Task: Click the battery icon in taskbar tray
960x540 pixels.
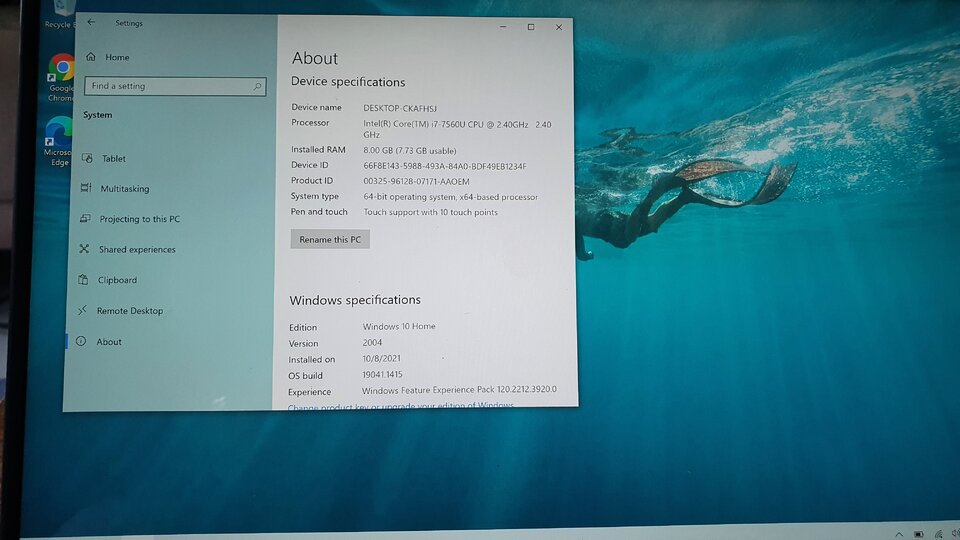Action: coord(918,534)
